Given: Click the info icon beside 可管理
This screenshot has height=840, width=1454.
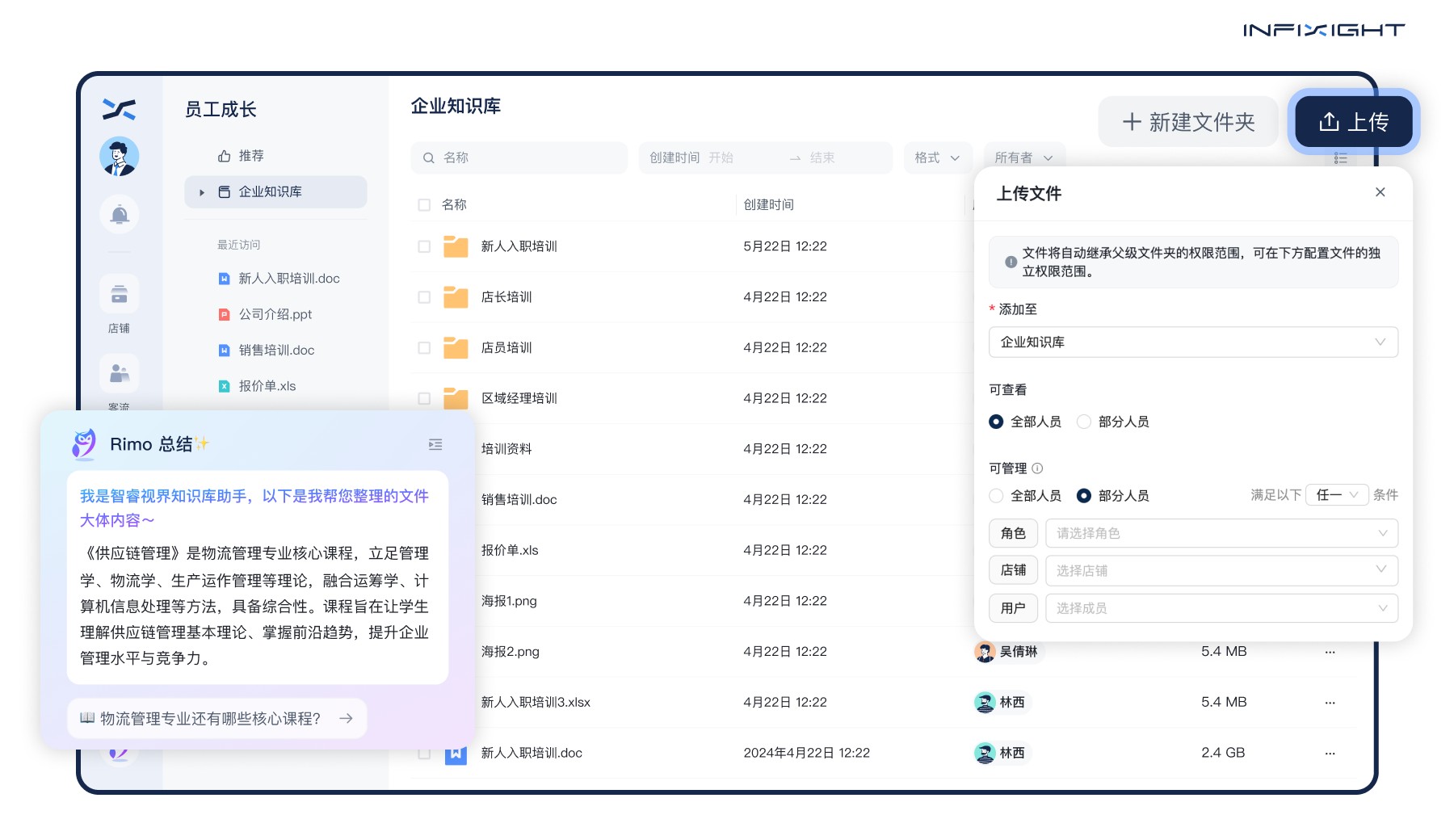Looking at the screenshot, I should click(x=1038, y=468).
